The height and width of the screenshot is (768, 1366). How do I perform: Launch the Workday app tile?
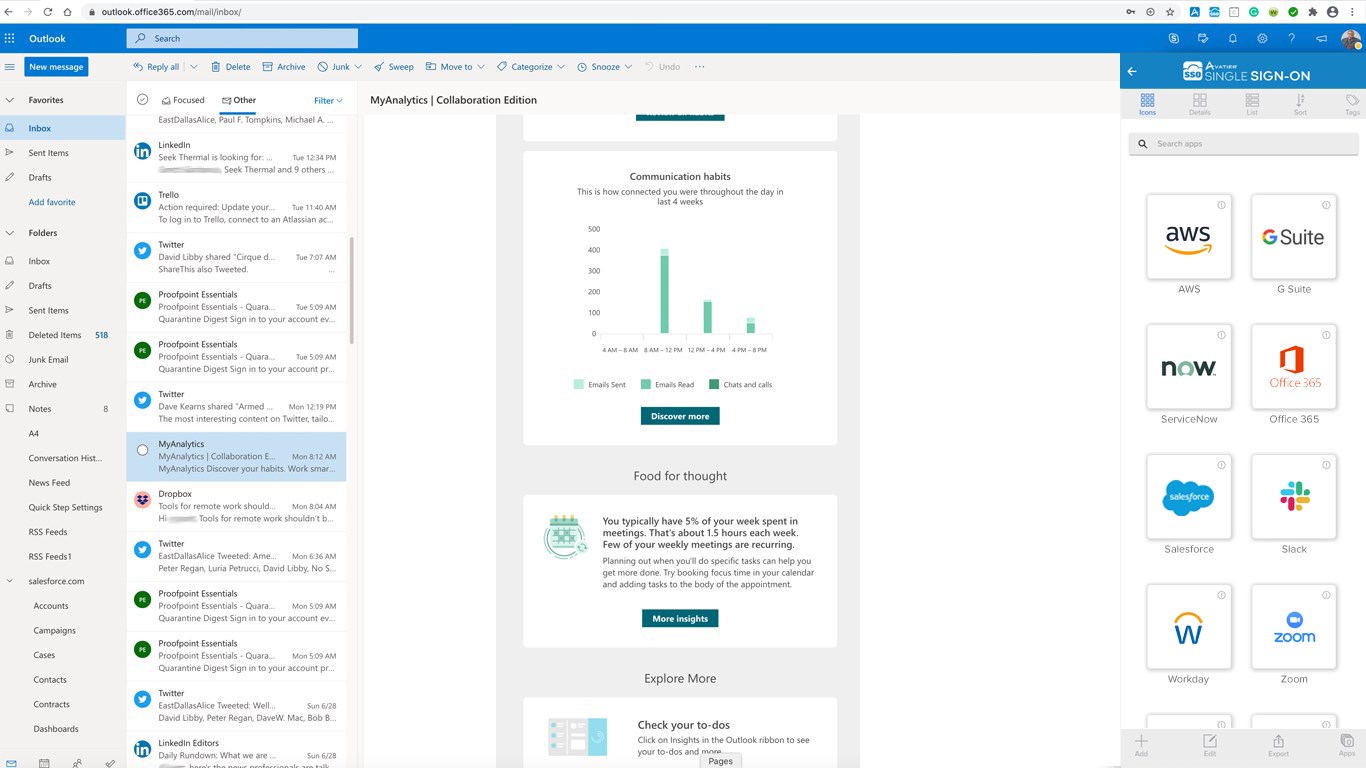[x=1189, y=627]
